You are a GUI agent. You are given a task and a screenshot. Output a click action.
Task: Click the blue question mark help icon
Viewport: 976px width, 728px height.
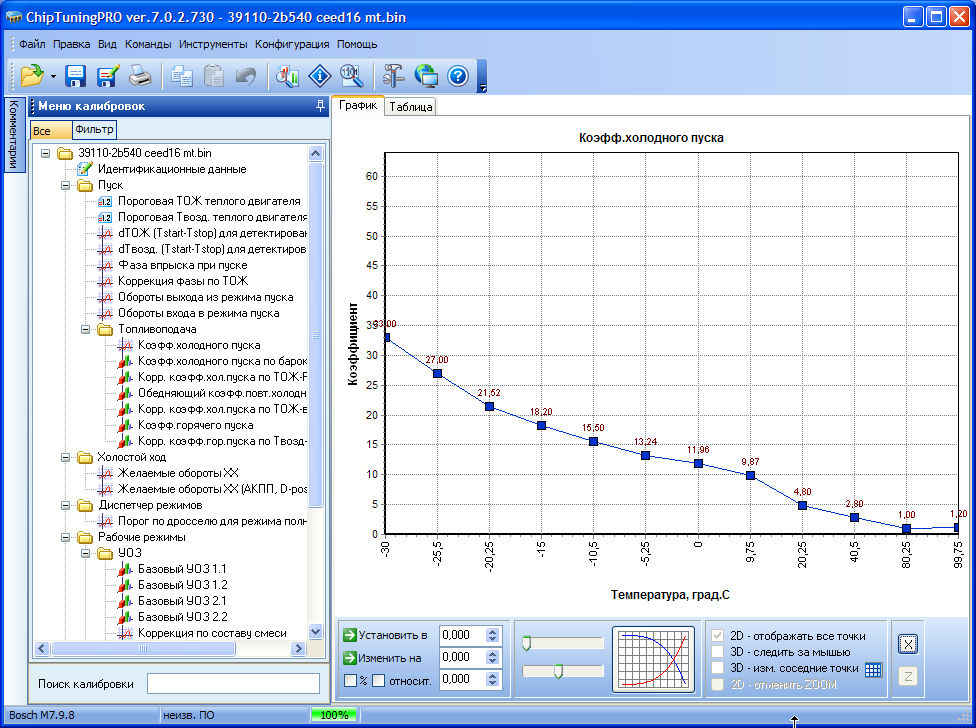(x=458, y=76)
